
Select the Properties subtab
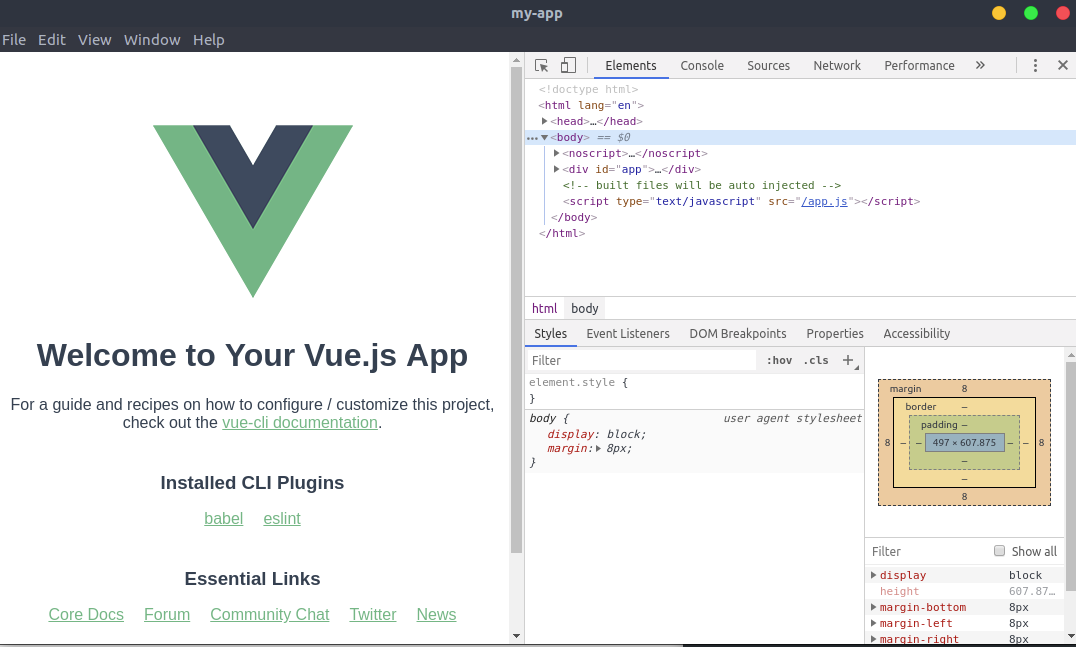[834, 333]
